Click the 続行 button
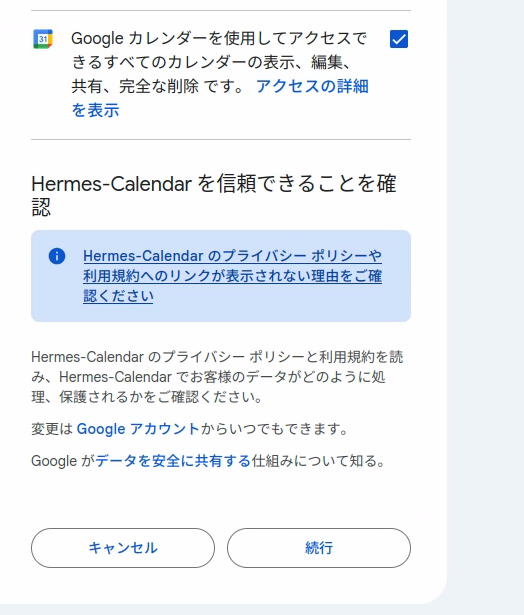The height and width of the screenshot is (615, 524). (319, 548)
